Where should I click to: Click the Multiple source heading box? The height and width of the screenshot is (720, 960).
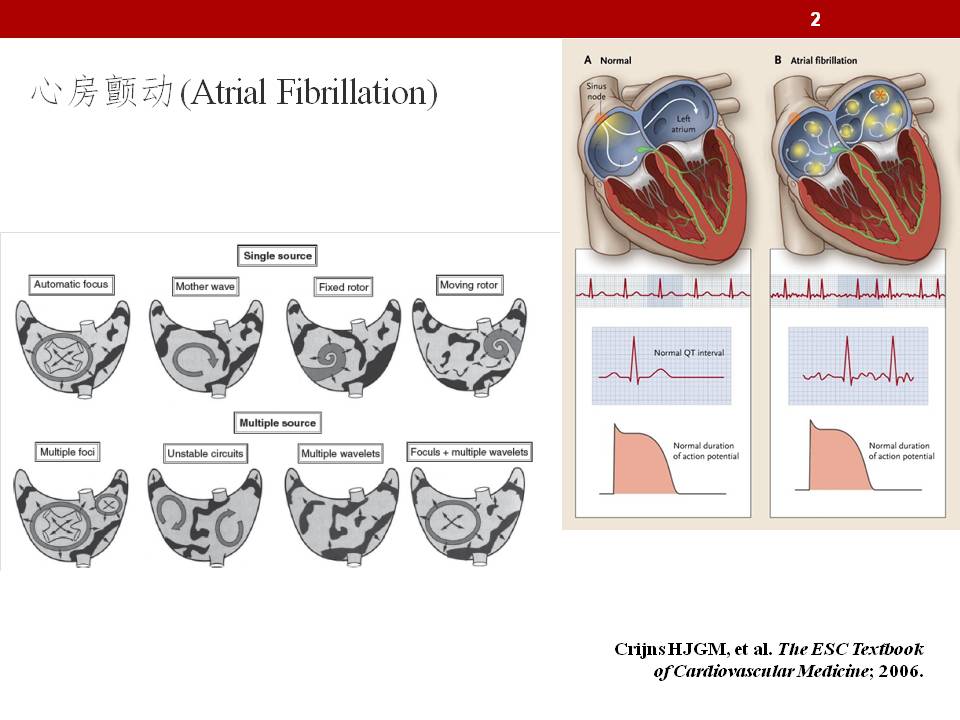coord(277,423)
